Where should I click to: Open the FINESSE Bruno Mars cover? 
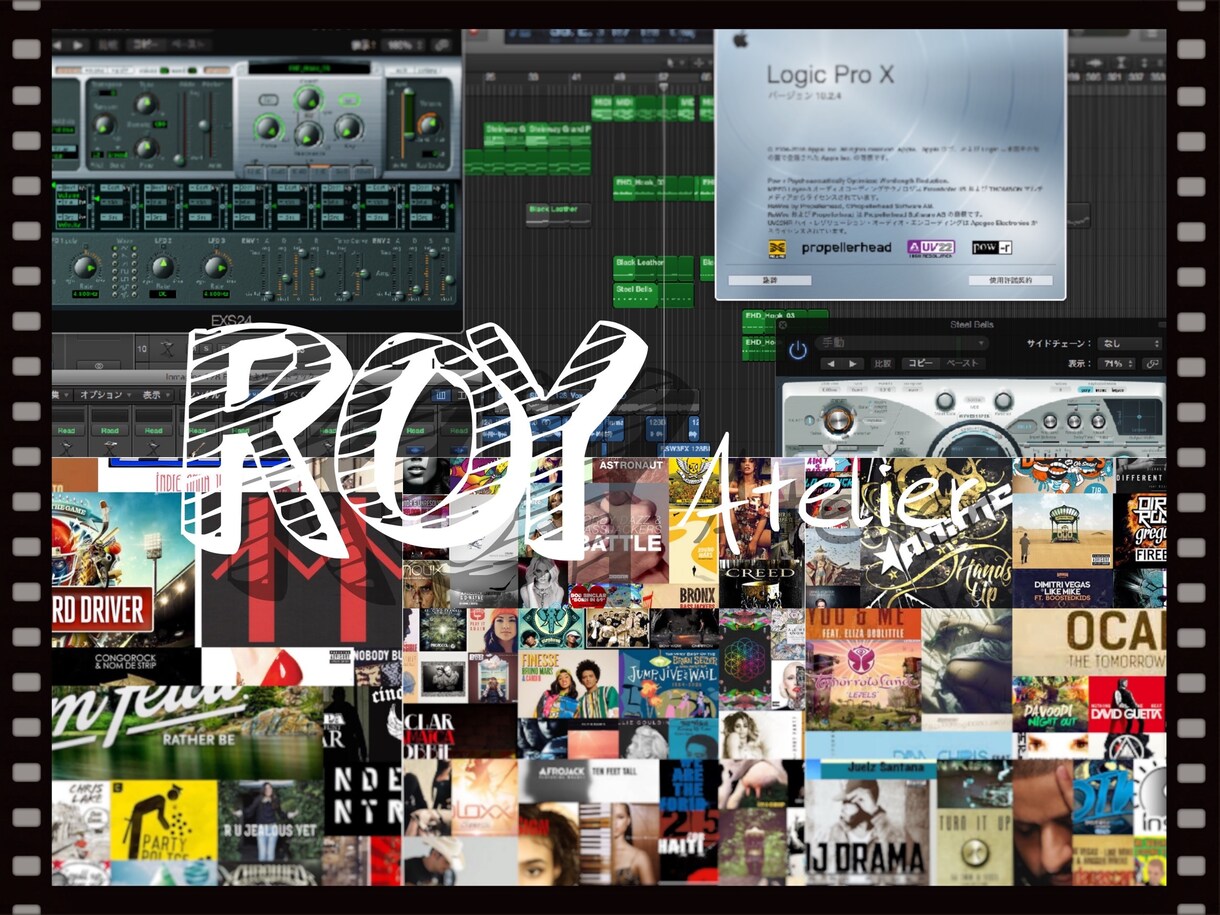click(x=568, y=683)
